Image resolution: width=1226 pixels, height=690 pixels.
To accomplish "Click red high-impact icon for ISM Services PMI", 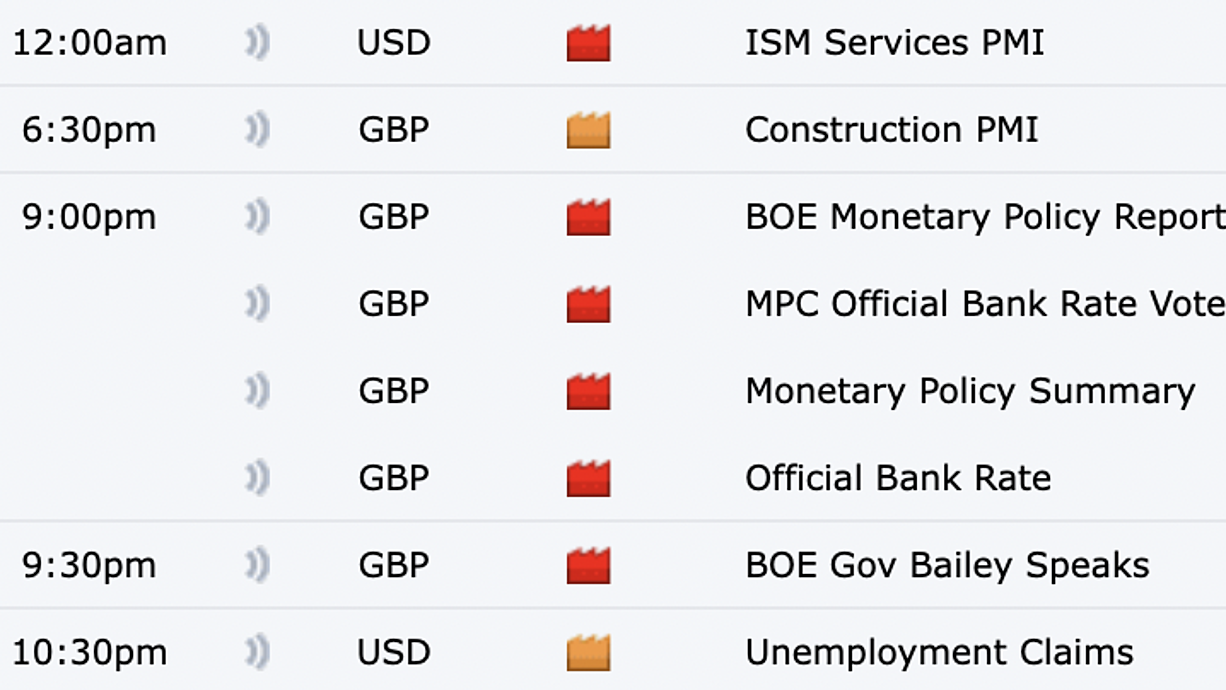I will (x=588, y=44).
